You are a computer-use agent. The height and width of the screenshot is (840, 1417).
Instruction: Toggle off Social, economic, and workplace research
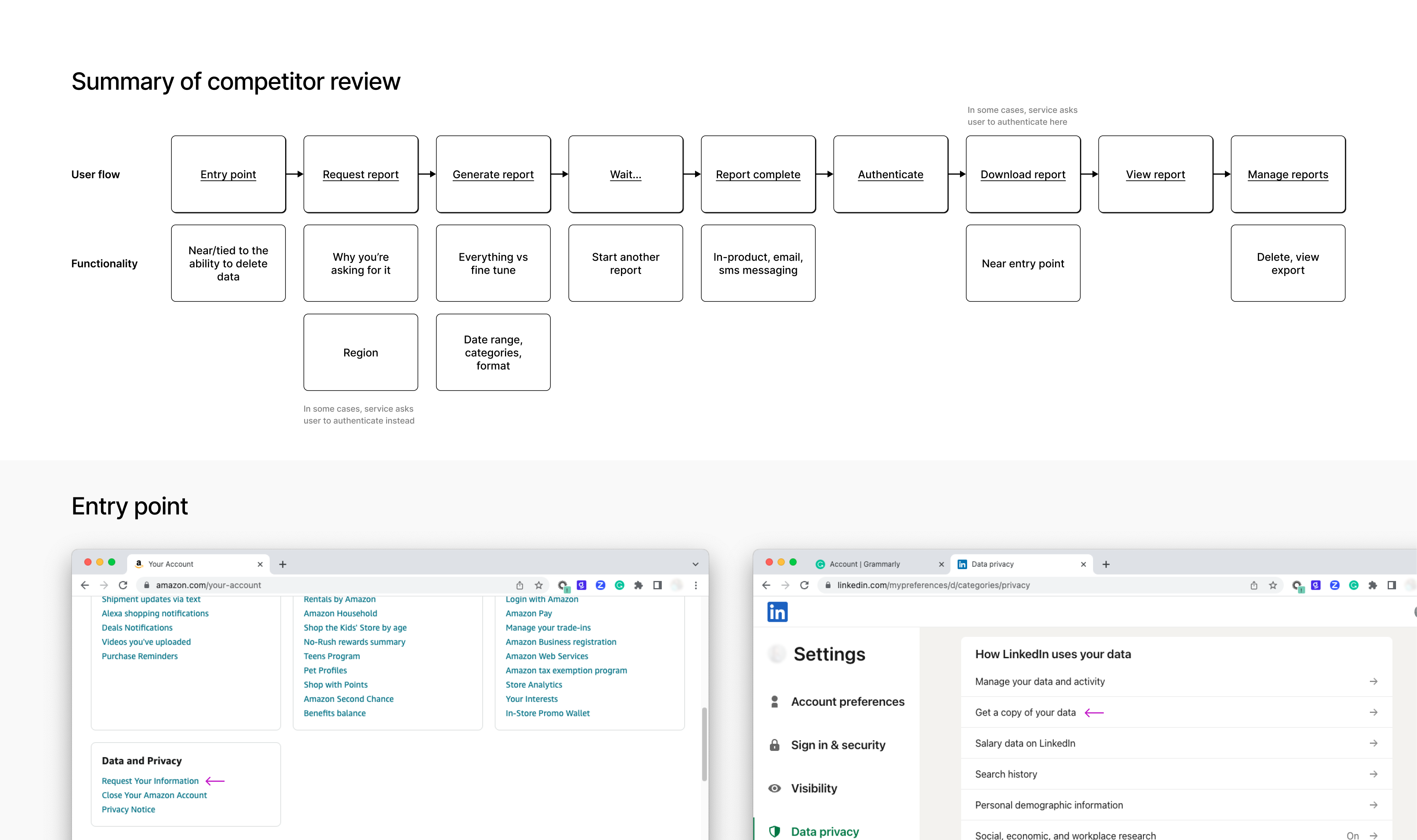[1352, 836]
